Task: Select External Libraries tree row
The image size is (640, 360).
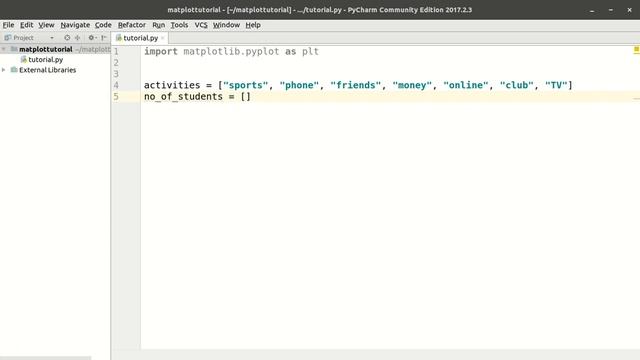Action: coord(55,70)
